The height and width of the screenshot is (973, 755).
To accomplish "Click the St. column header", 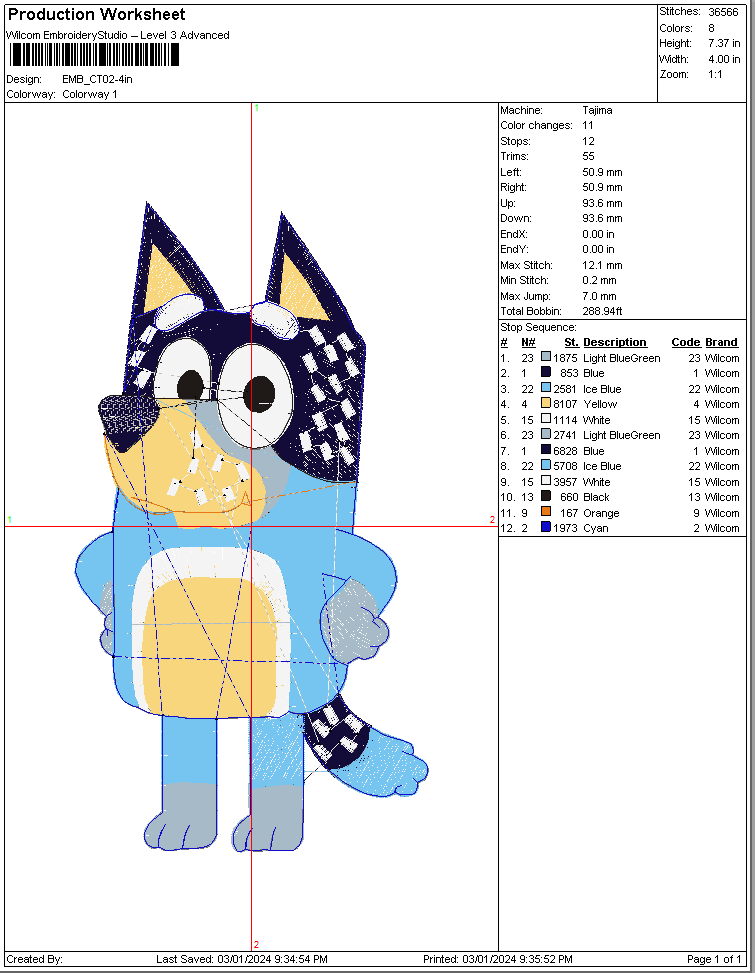I will pyautogui.click(x=571, y=342).
